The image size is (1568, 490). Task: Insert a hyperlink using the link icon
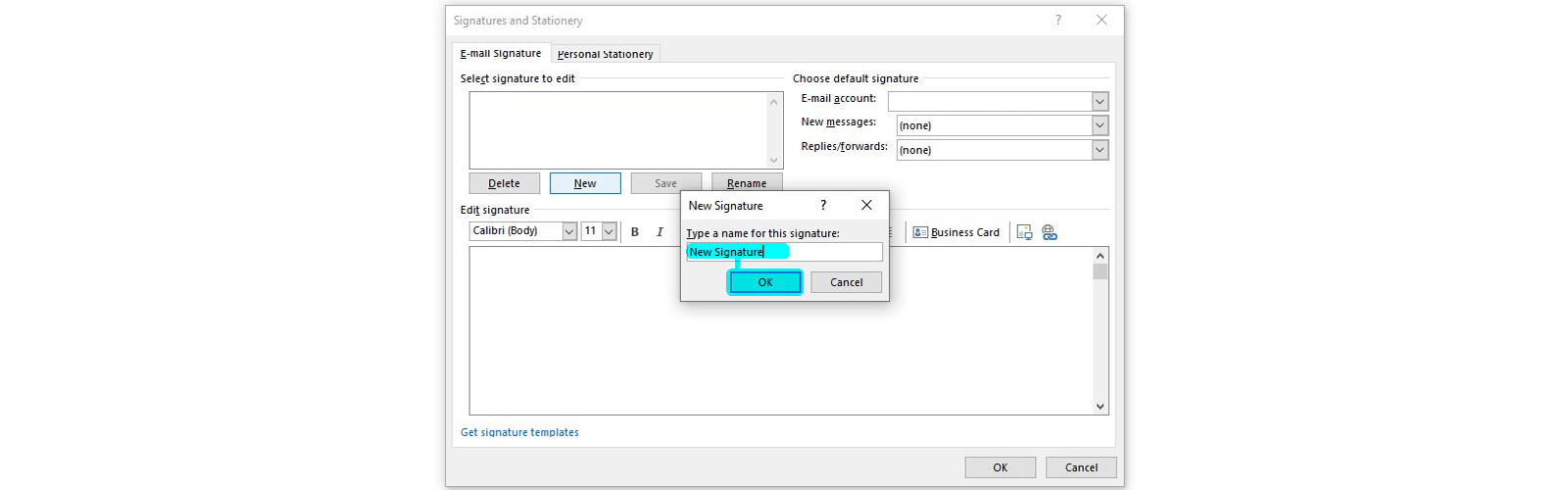1050,232
